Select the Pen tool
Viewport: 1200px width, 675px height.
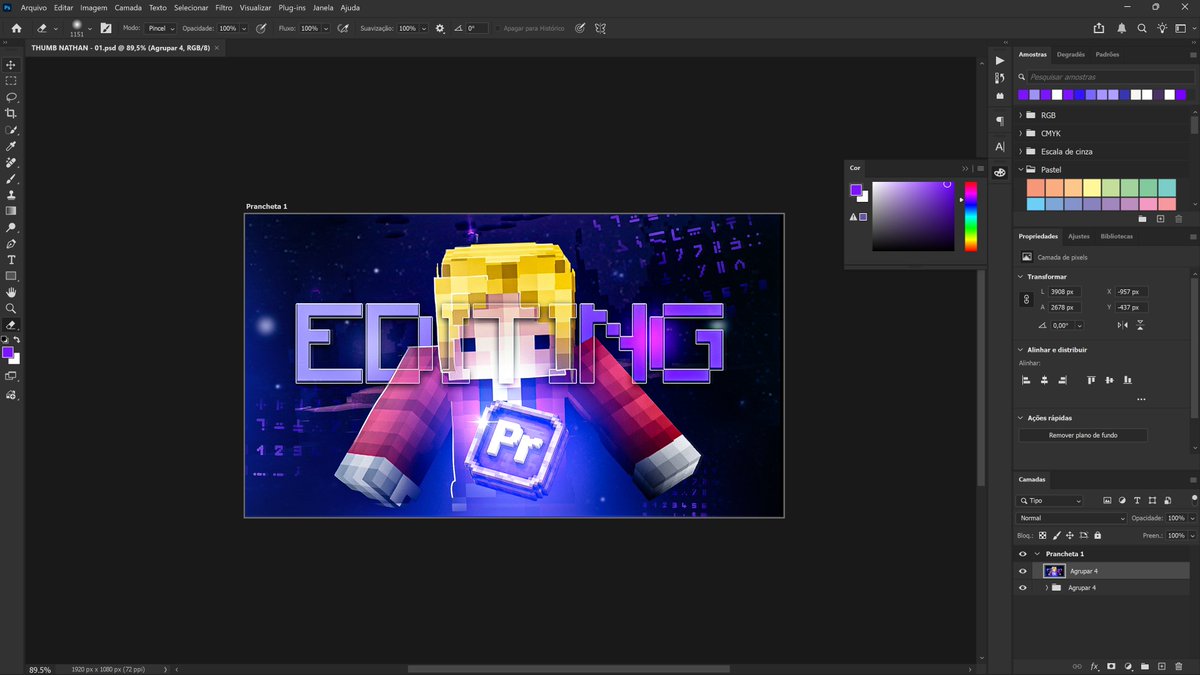coord(11,243)
